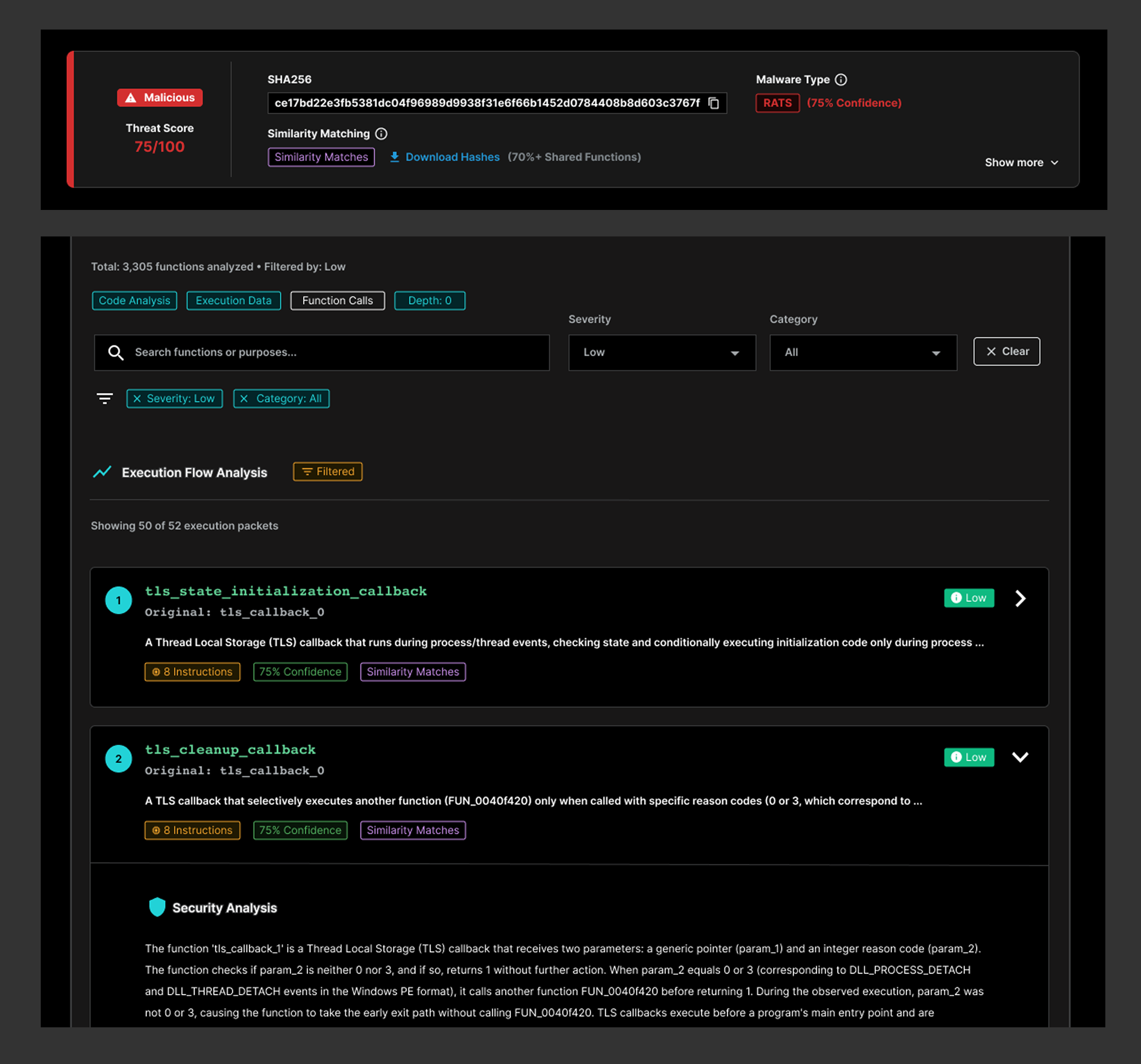Click the Similarity Matching info icon
The image size is (1141, 1064).
tap(381, 133)
